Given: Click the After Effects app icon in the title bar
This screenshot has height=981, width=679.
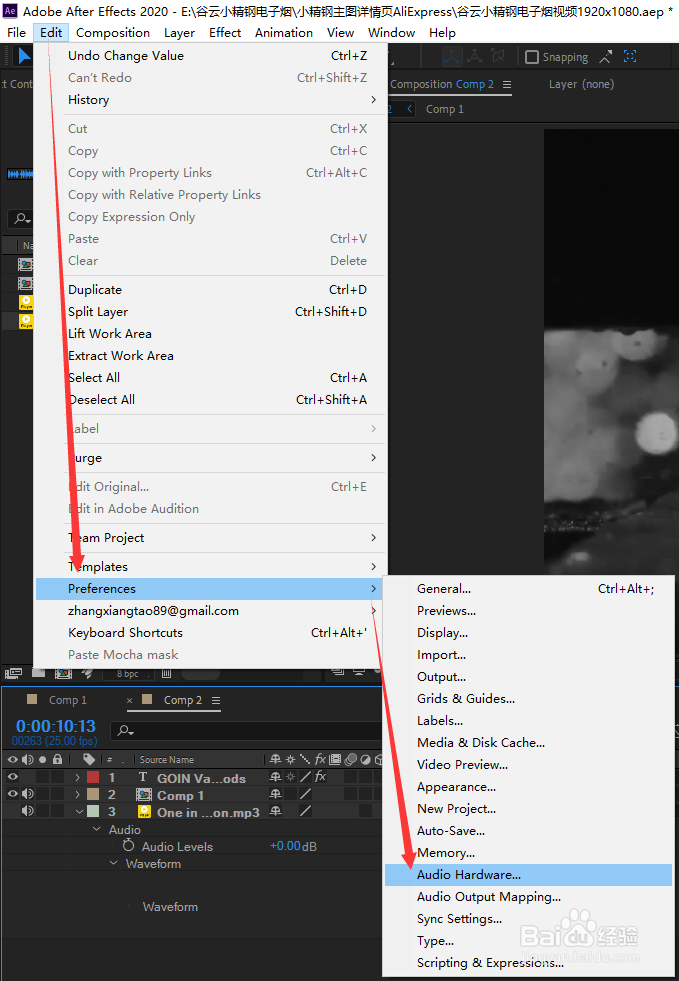Looking at the screenshot, I should 10,11.
